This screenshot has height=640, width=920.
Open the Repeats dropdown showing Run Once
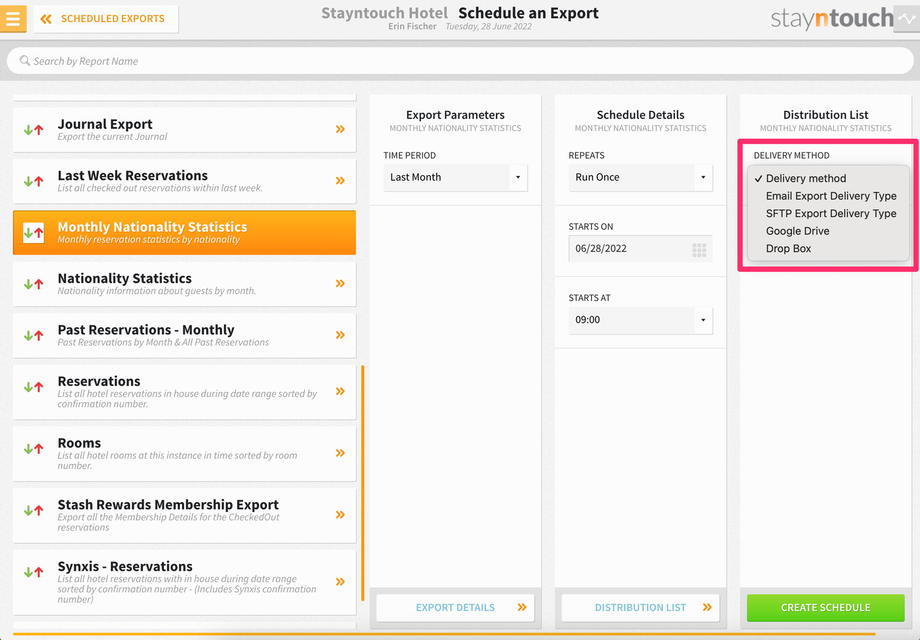pos(641,177)
